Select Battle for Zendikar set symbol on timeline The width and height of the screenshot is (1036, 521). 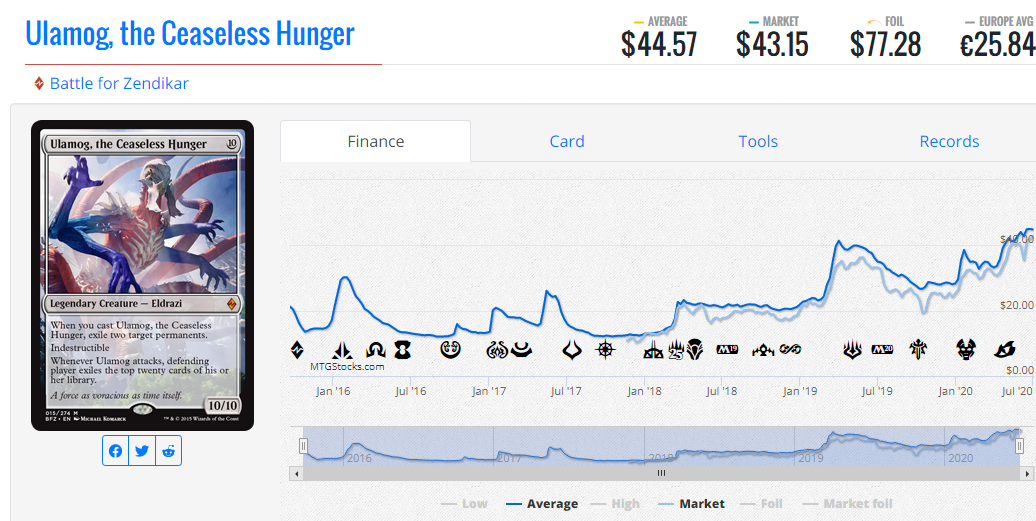pos(297,349)
